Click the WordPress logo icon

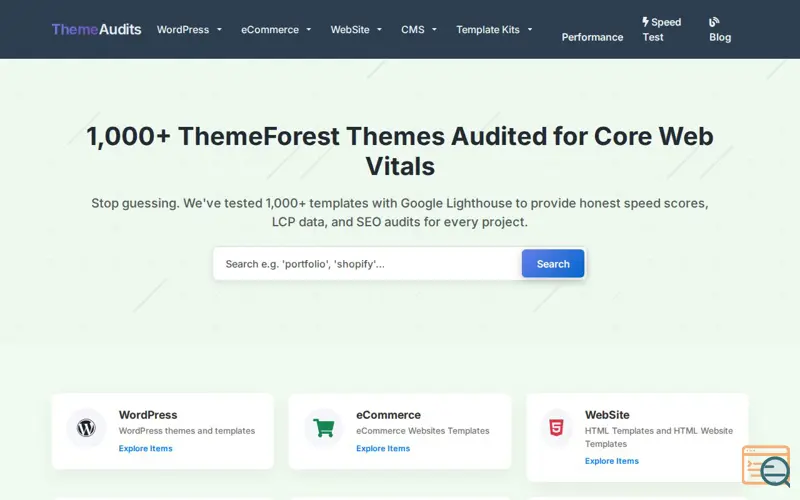[x=86, y=428]
